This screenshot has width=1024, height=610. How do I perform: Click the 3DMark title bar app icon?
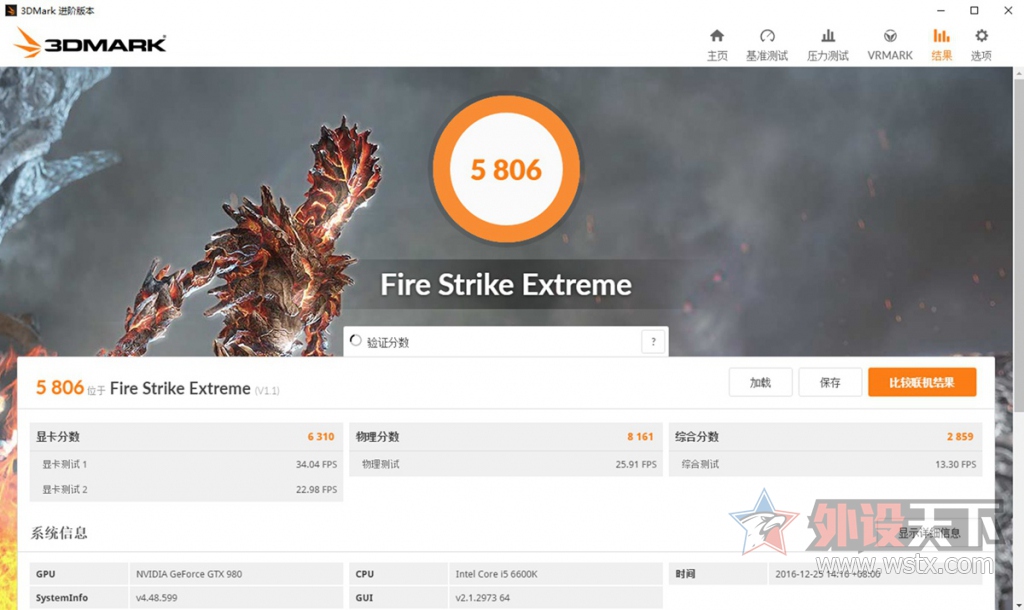[x=10, y=10]
